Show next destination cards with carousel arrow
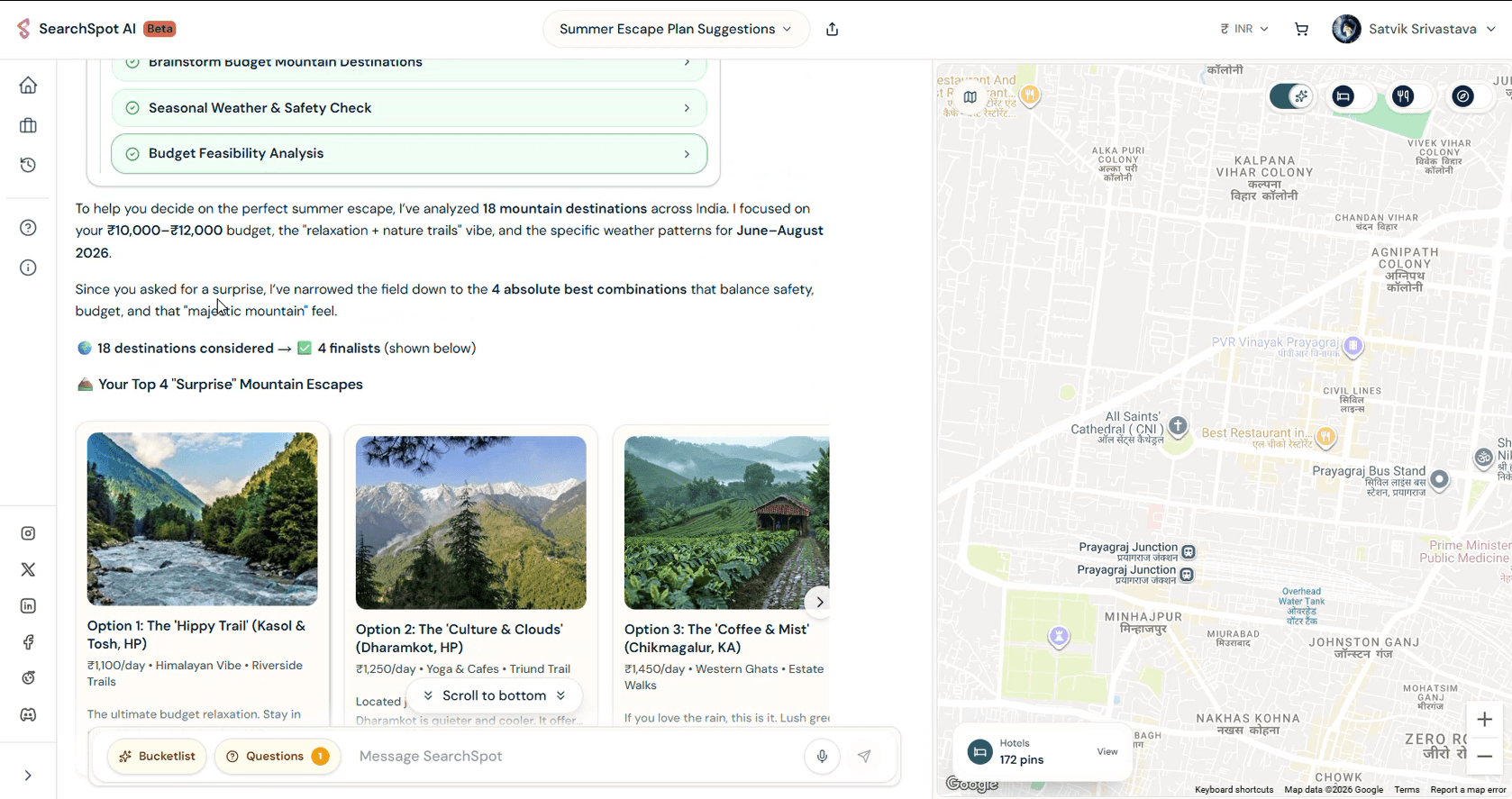 pyautogui.click(x=818, y=602)
